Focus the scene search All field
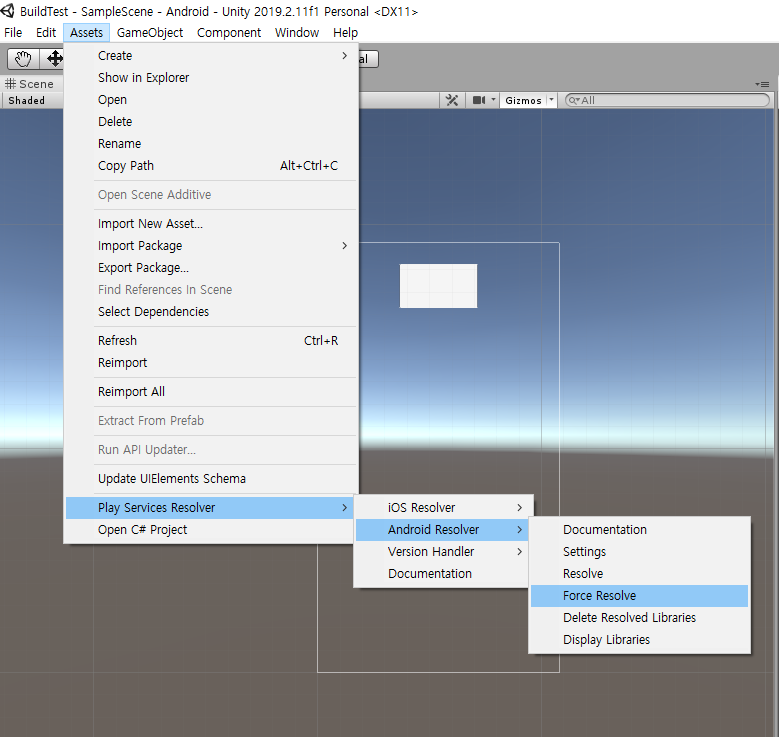This screenshot has height=737, width=779. pos(667,100)
